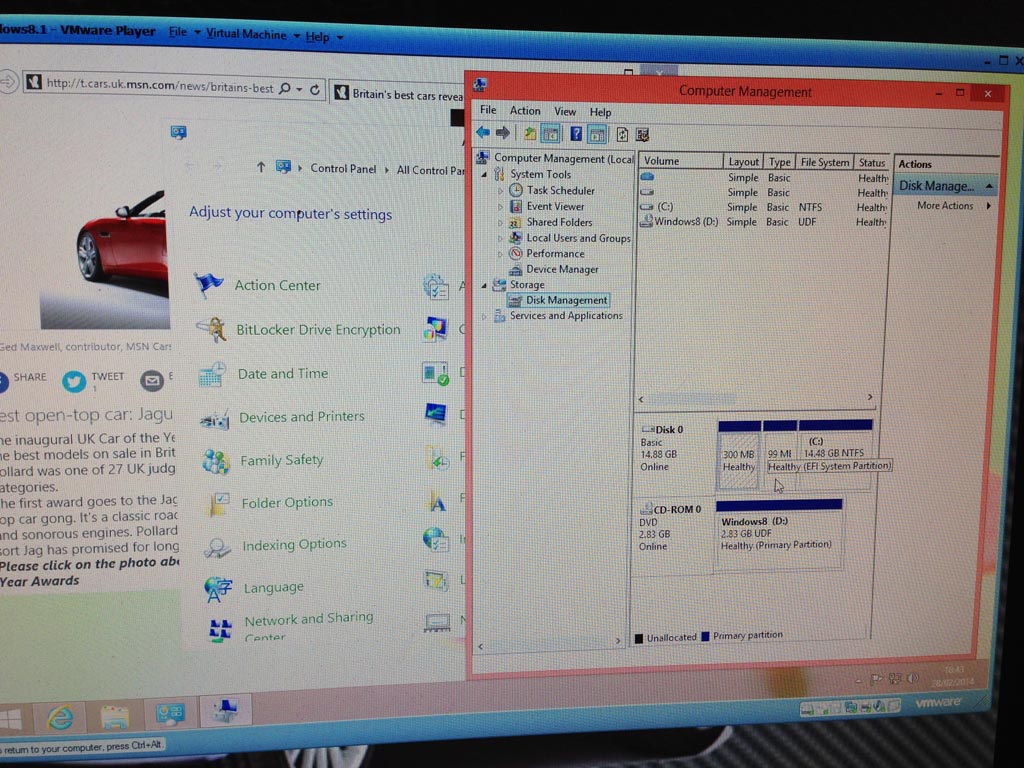Click the SHARE button on the webpage
Screen dimensions: 1024x768
(x=24, y=379)
